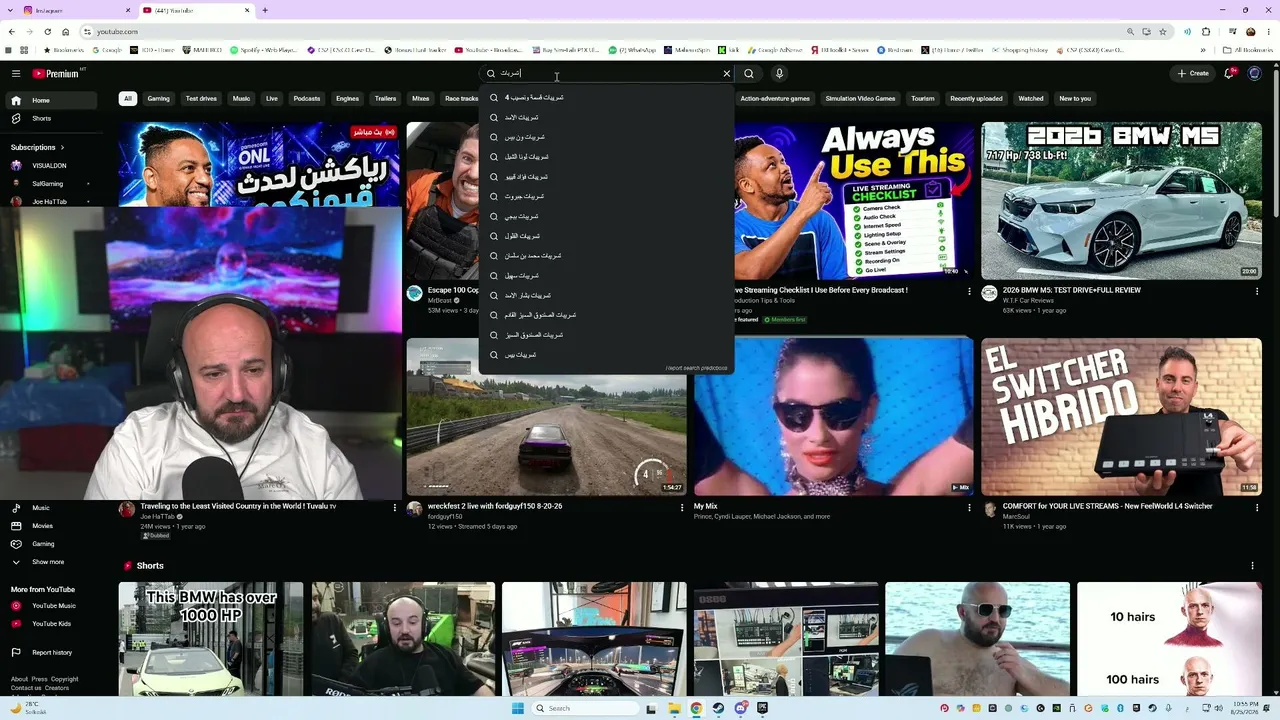Reload the page in Chrome
The width and height of the screenshot is (1280, 720).
[47, 32]
